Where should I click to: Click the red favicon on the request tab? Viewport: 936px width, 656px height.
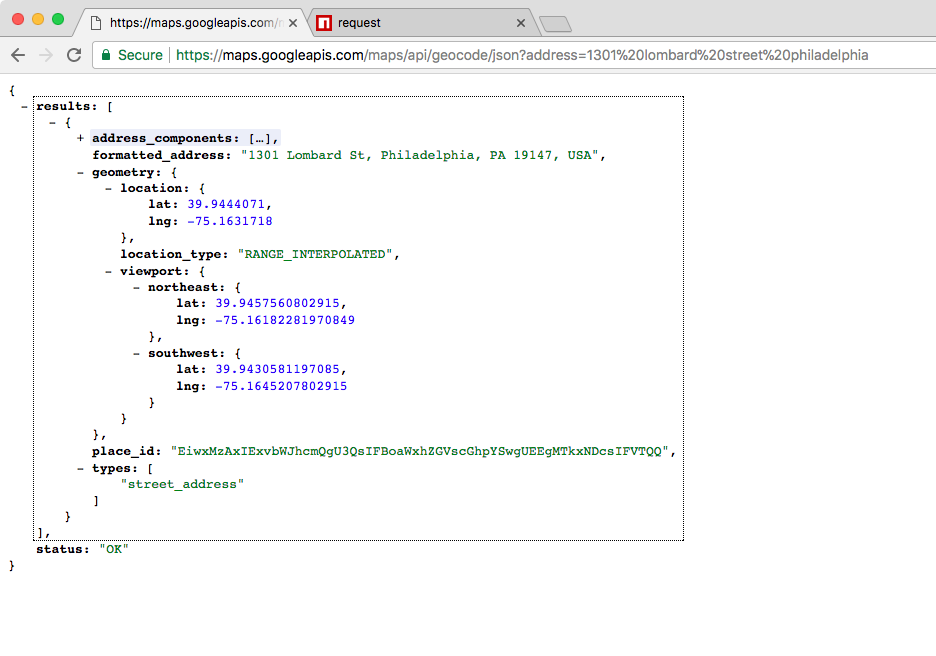click(x=324, y=22)
